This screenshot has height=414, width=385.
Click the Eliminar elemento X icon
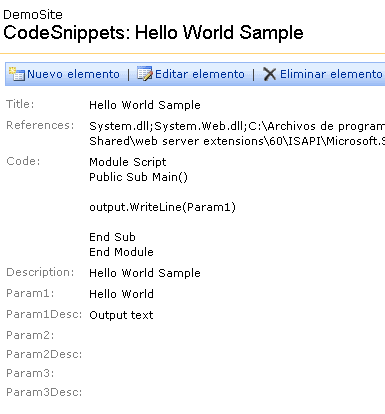(x=269, y=74)
